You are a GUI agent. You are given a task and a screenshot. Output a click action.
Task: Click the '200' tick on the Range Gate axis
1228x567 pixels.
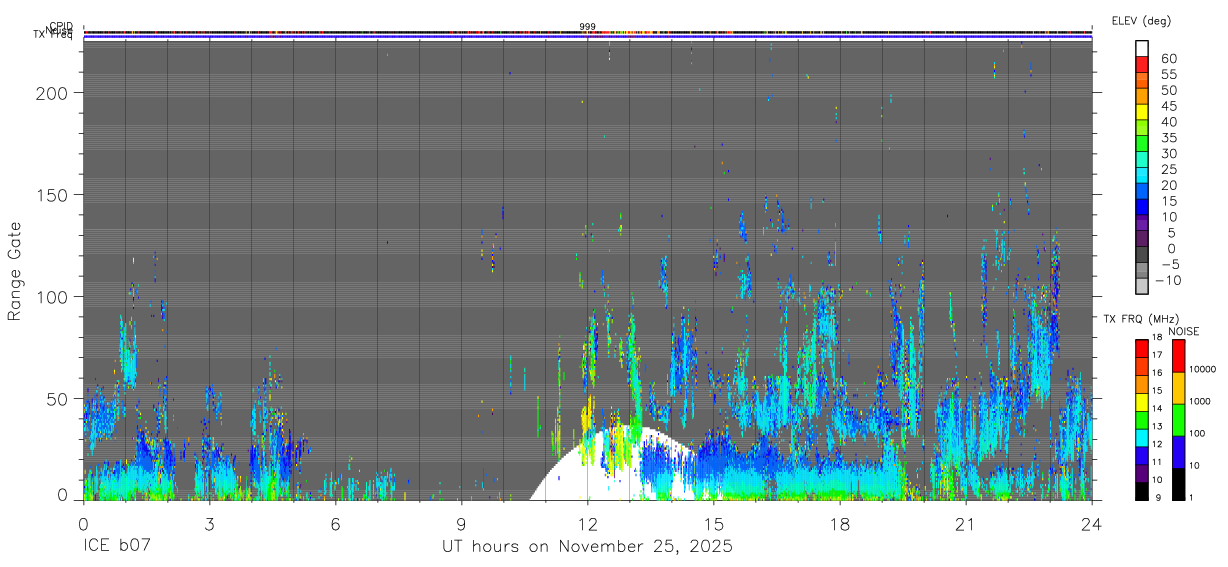click(x=54, y=93)
